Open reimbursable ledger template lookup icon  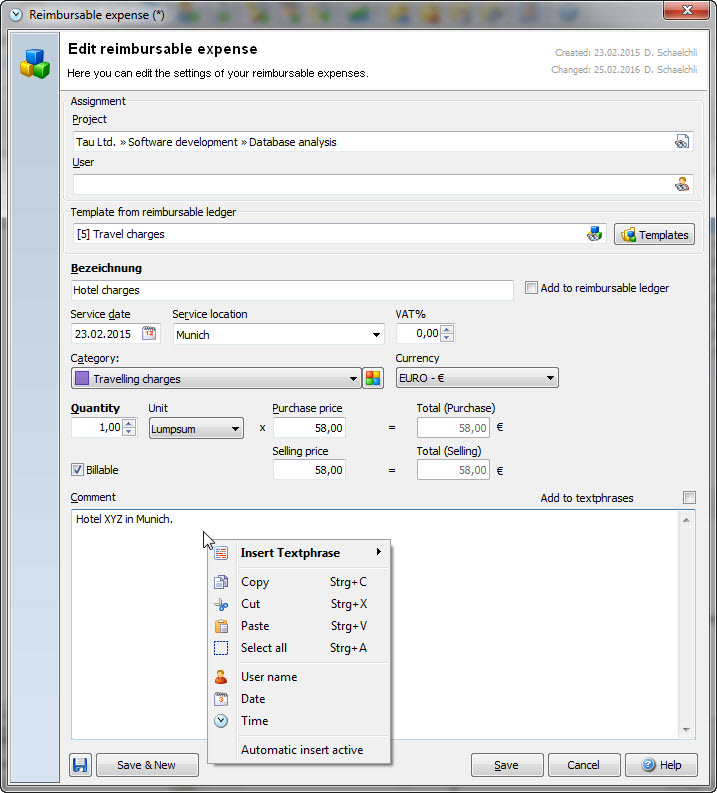595,234
